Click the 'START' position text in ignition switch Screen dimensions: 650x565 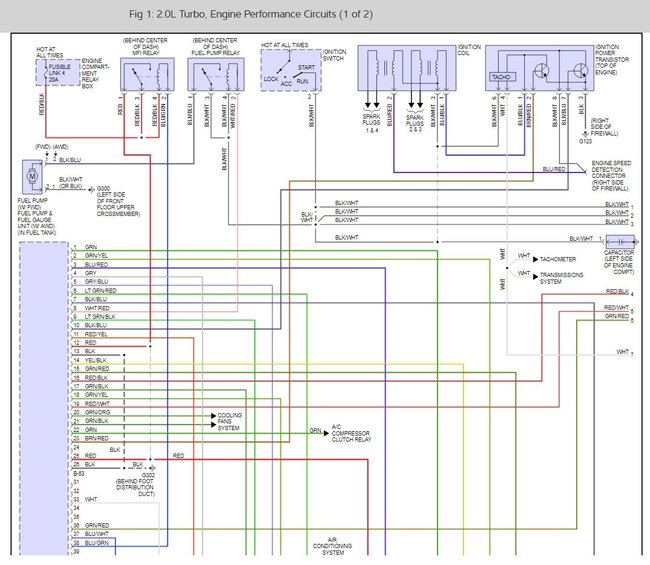(x=306, y=67)
